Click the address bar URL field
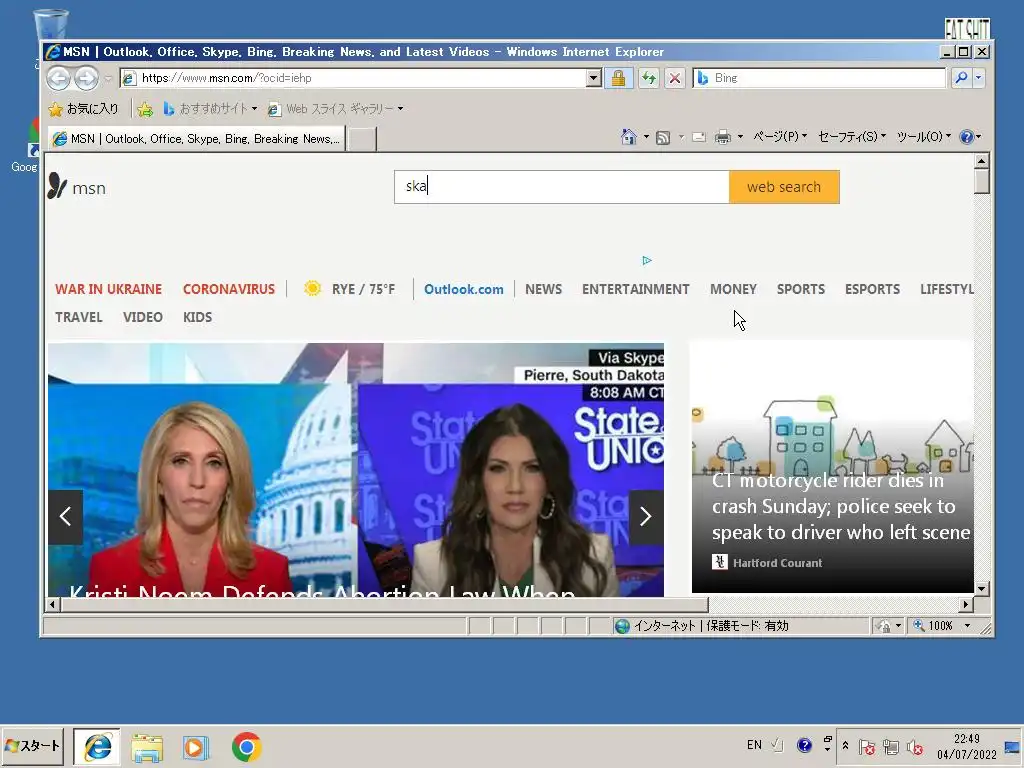 point(354,78)
